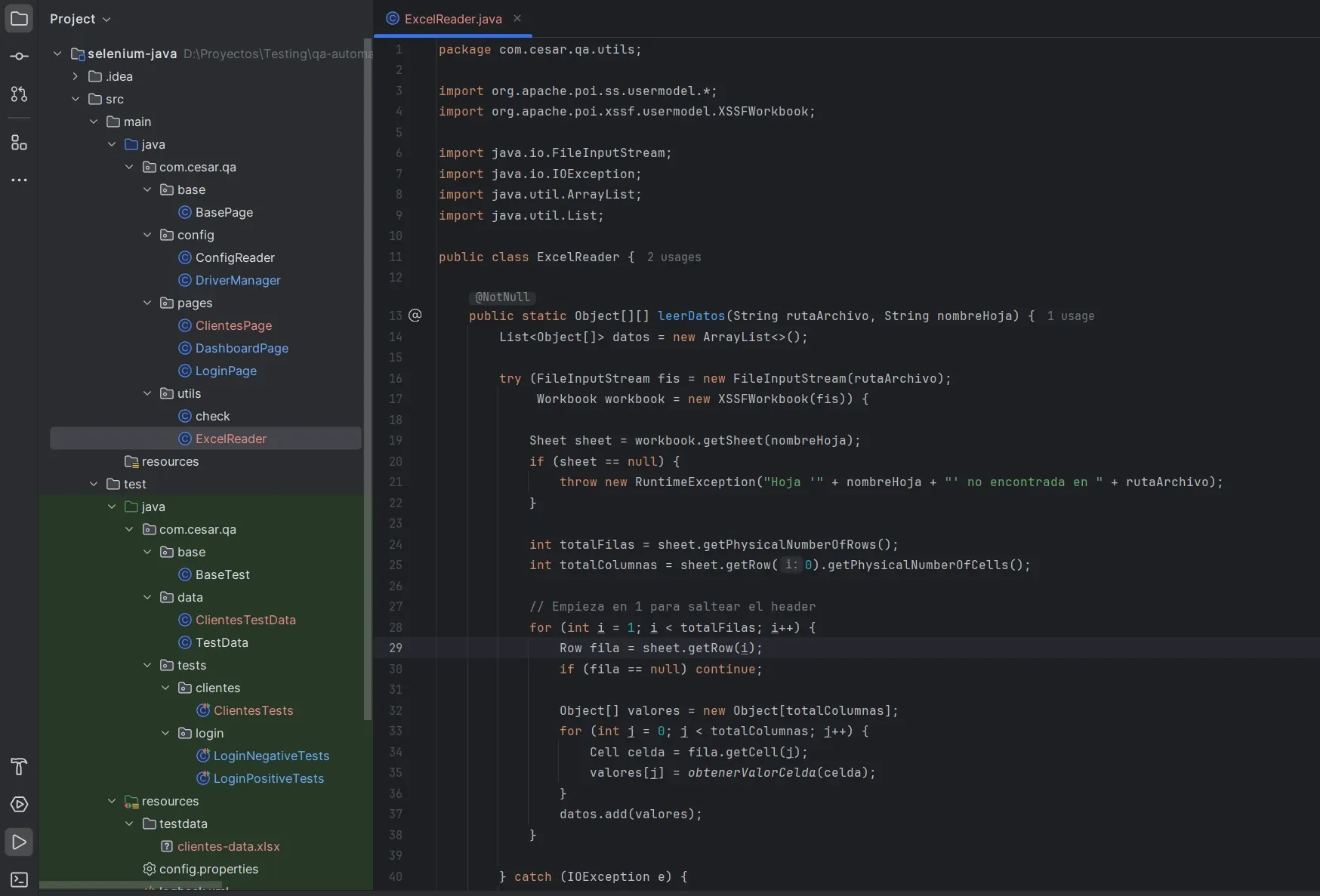Open the Pull Requests panel
The width and height of the screenshot is (1320, 896).
click(x=19, y=94)
